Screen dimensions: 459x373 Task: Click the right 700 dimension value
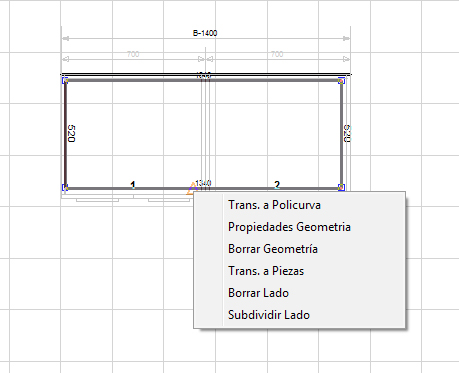click(277, 54)
